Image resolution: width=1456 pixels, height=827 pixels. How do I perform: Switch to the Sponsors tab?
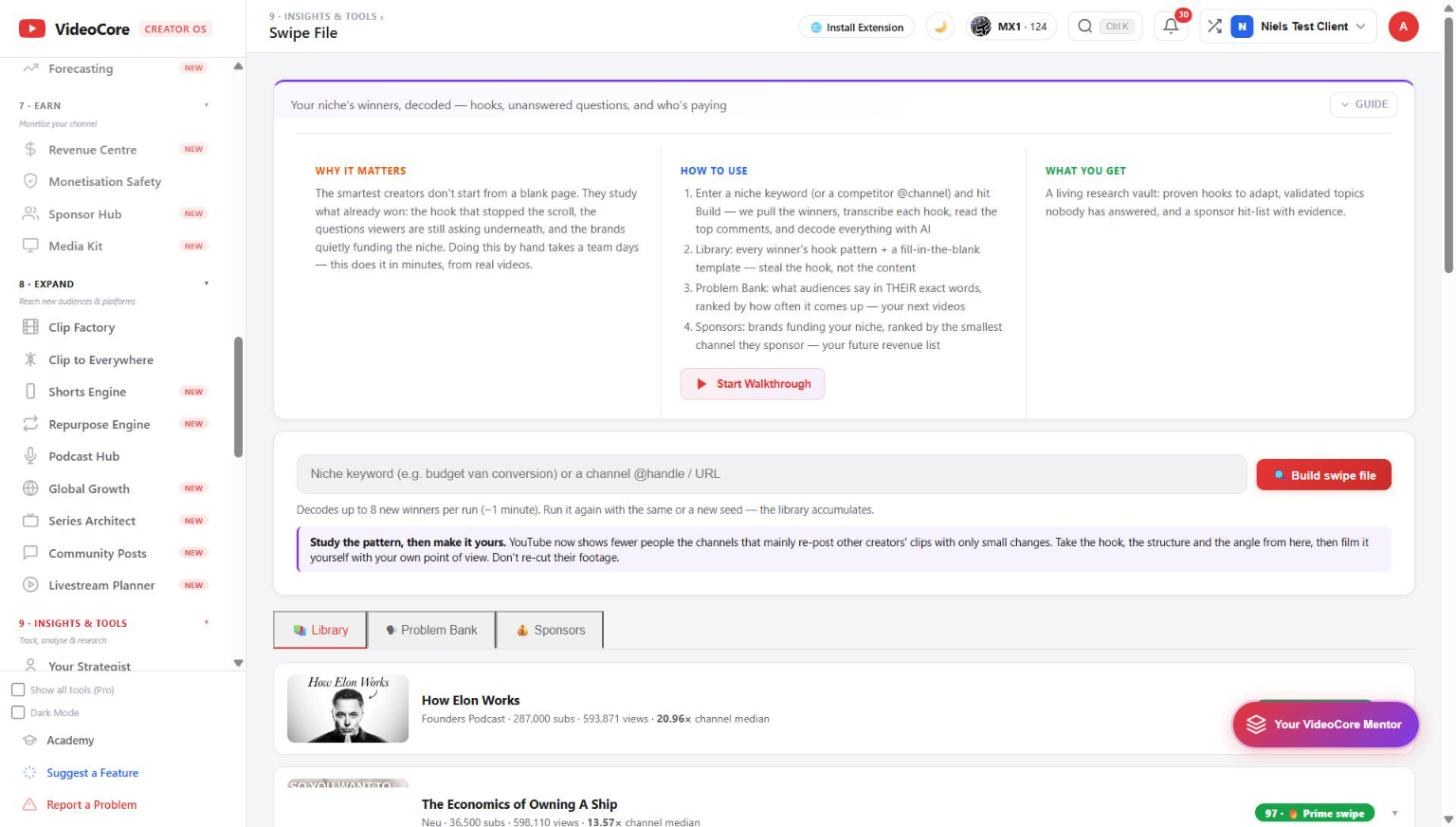tap(550, 630)
